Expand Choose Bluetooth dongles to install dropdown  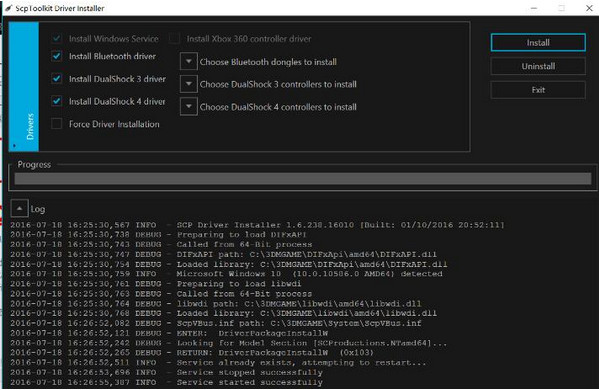coord(189,61)
